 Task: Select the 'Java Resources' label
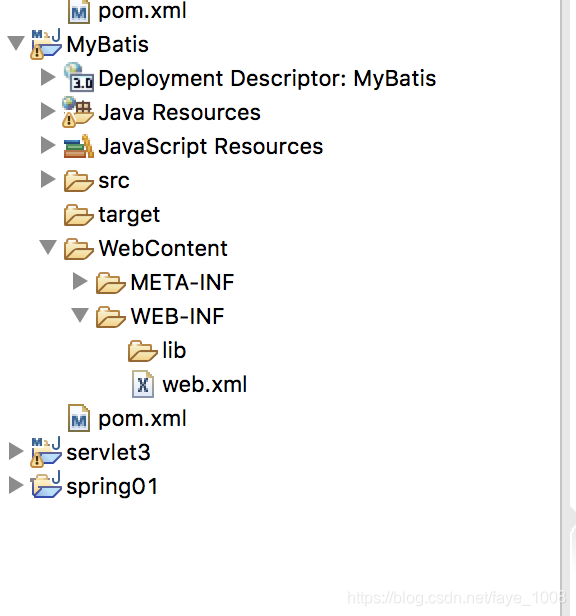point(180,112)
